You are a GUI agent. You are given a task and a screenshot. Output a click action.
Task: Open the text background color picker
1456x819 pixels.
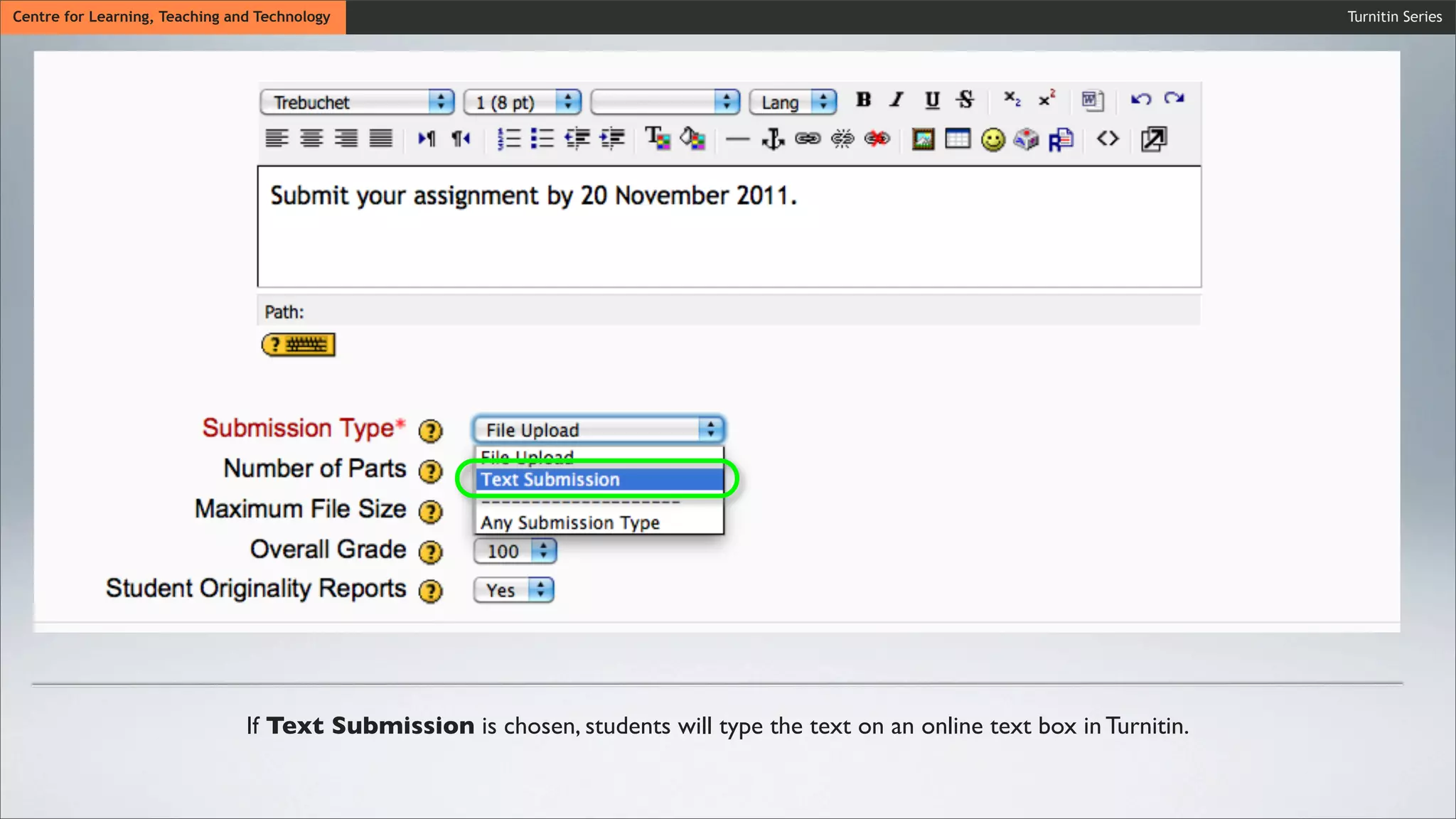(x=692, y=139)
